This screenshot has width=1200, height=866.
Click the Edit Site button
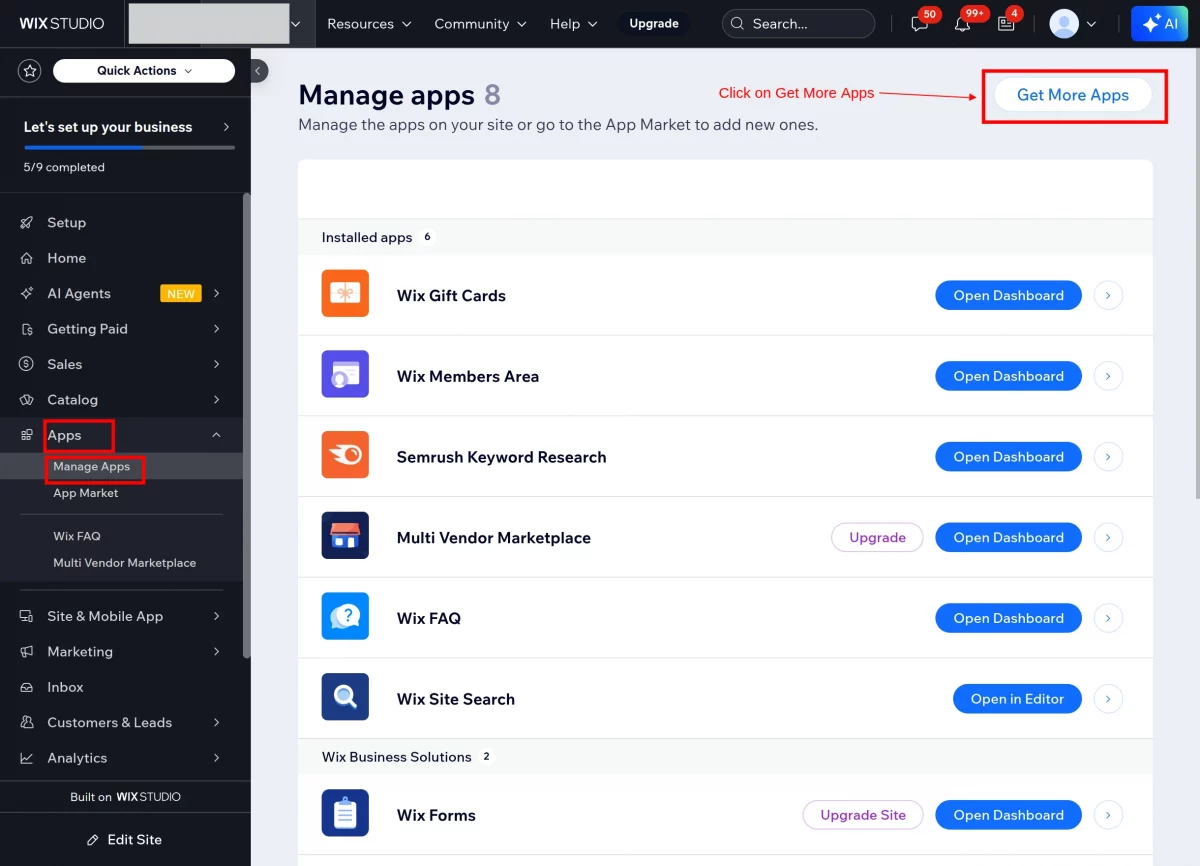tap(124, 840)
